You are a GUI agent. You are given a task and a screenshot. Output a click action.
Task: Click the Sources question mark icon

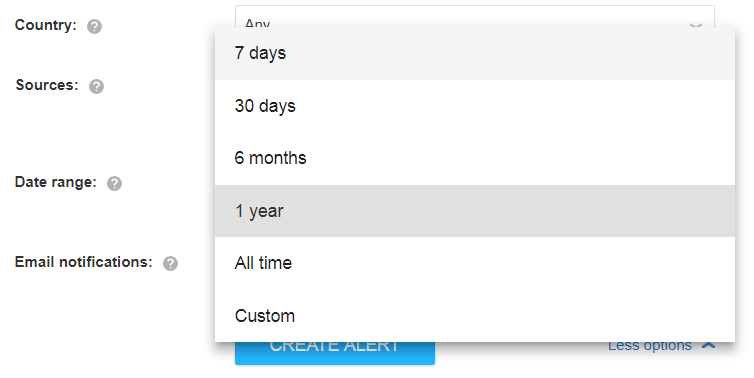click(x=96, y=86)
